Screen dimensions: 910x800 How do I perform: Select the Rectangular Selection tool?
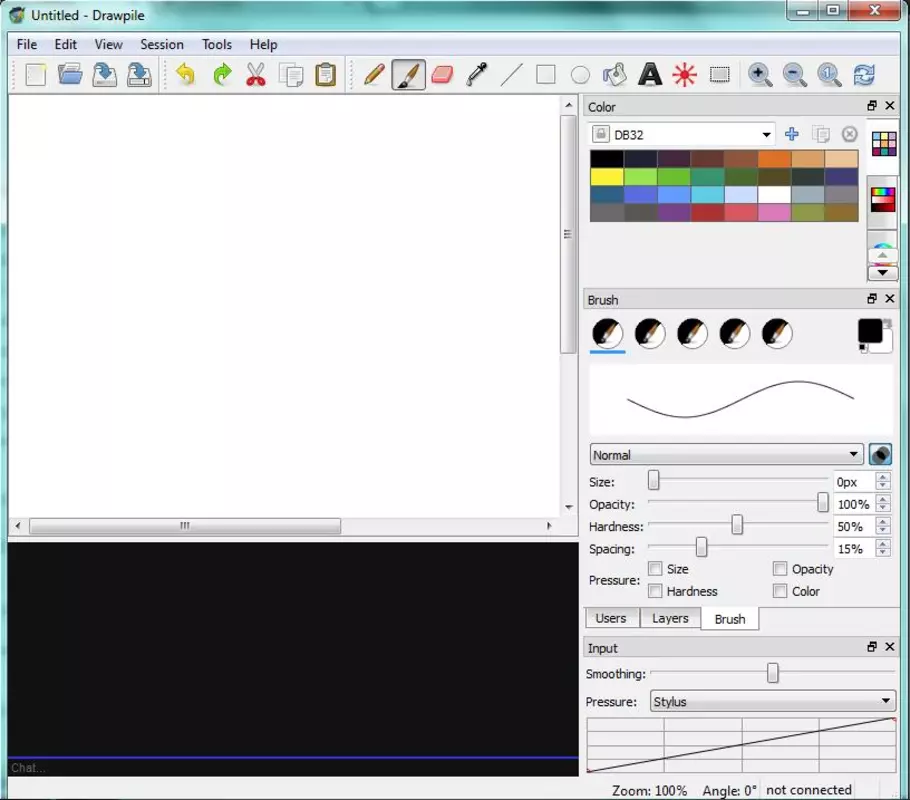[720, 75]
